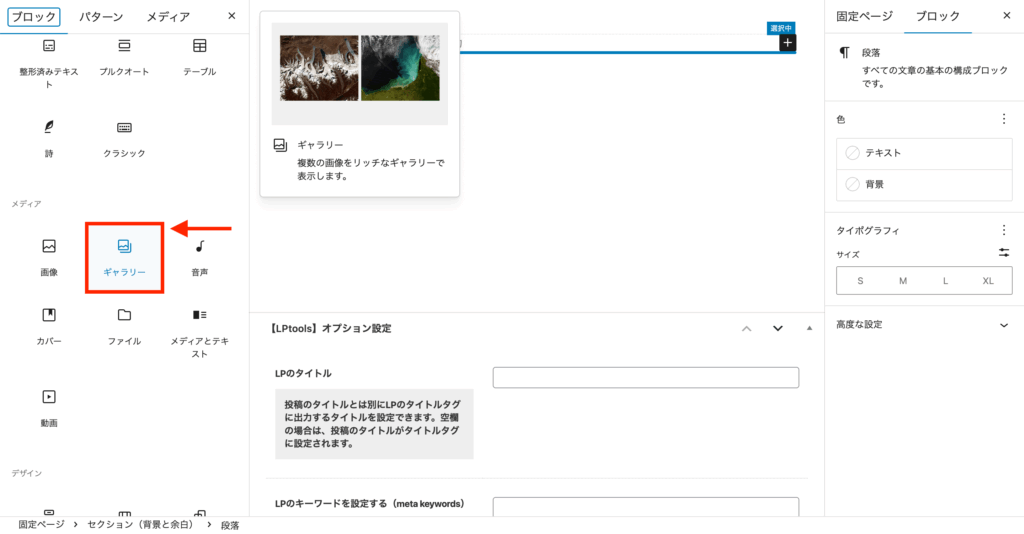Screen dimensions: 1024x534
Task: Go to 固定ページ breadcrumb
Action: [41, 525]
